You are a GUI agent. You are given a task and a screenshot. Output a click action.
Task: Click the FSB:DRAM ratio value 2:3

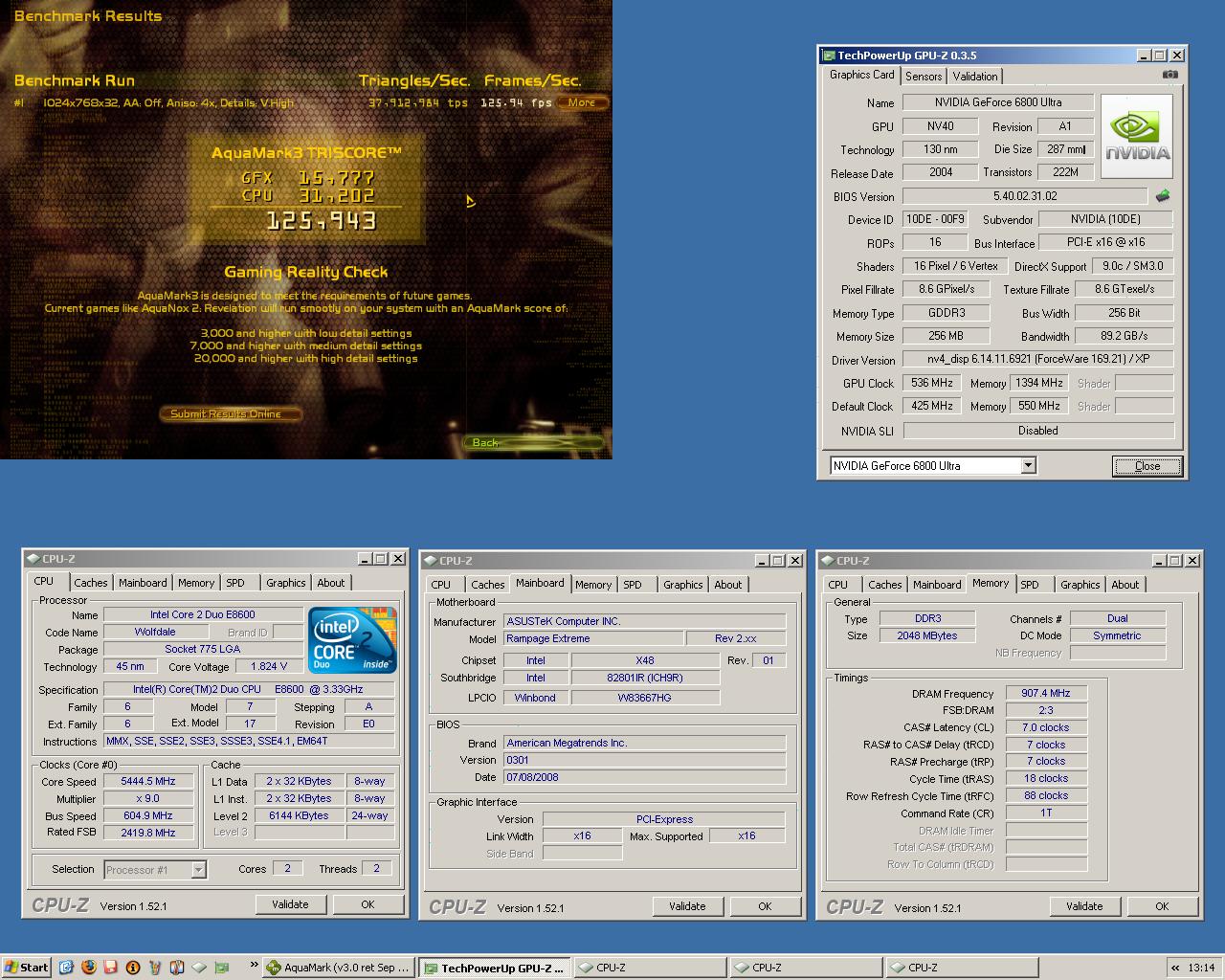[x=1046, y=710]
